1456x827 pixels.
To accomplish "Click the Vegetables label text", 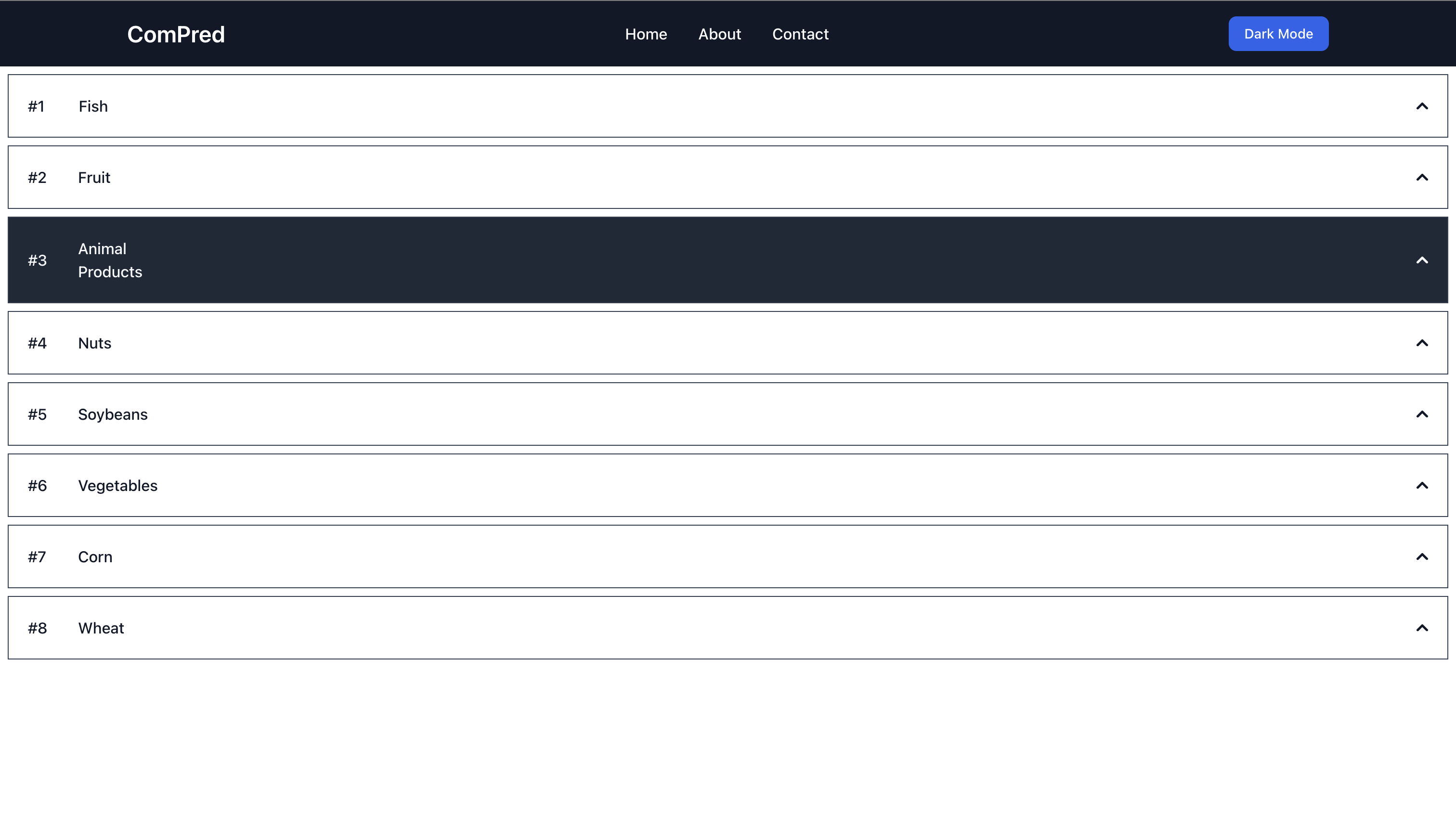I will pos(117,486).
